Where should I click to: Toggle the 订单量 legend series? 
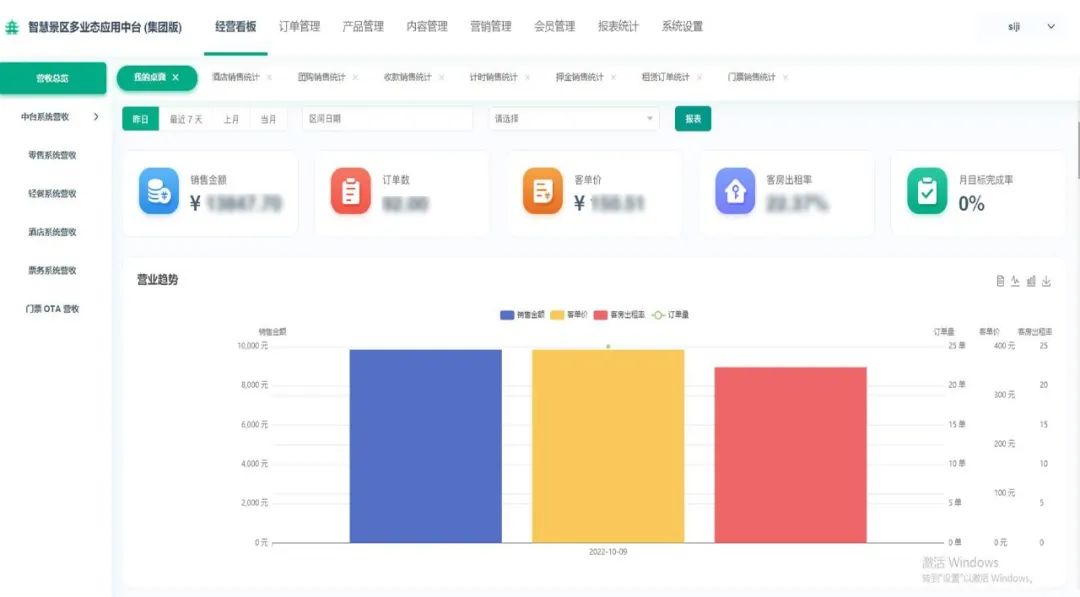pos(670,315)
